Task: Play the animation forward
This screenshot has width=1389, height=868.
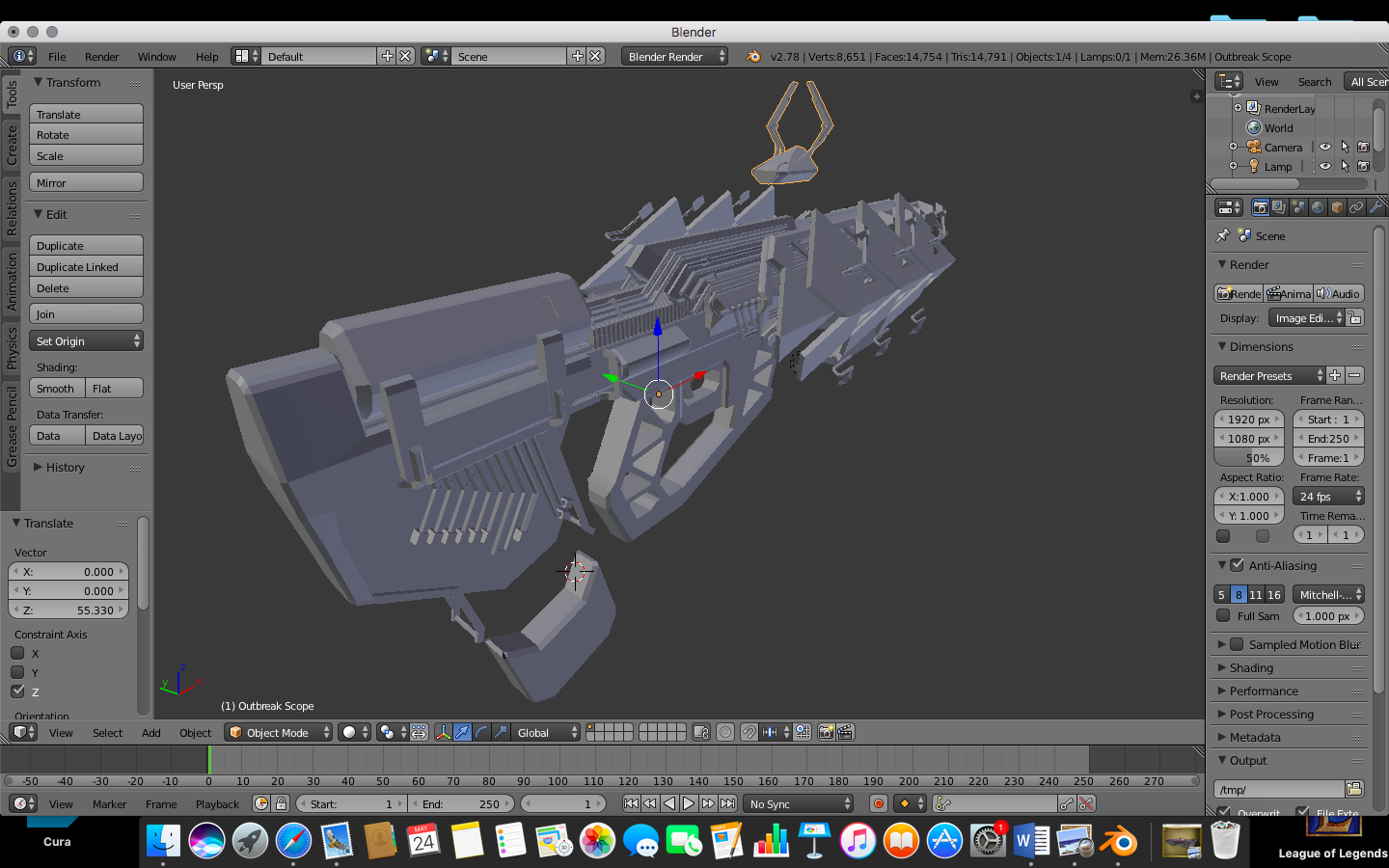Action: [x=689, y=803]
